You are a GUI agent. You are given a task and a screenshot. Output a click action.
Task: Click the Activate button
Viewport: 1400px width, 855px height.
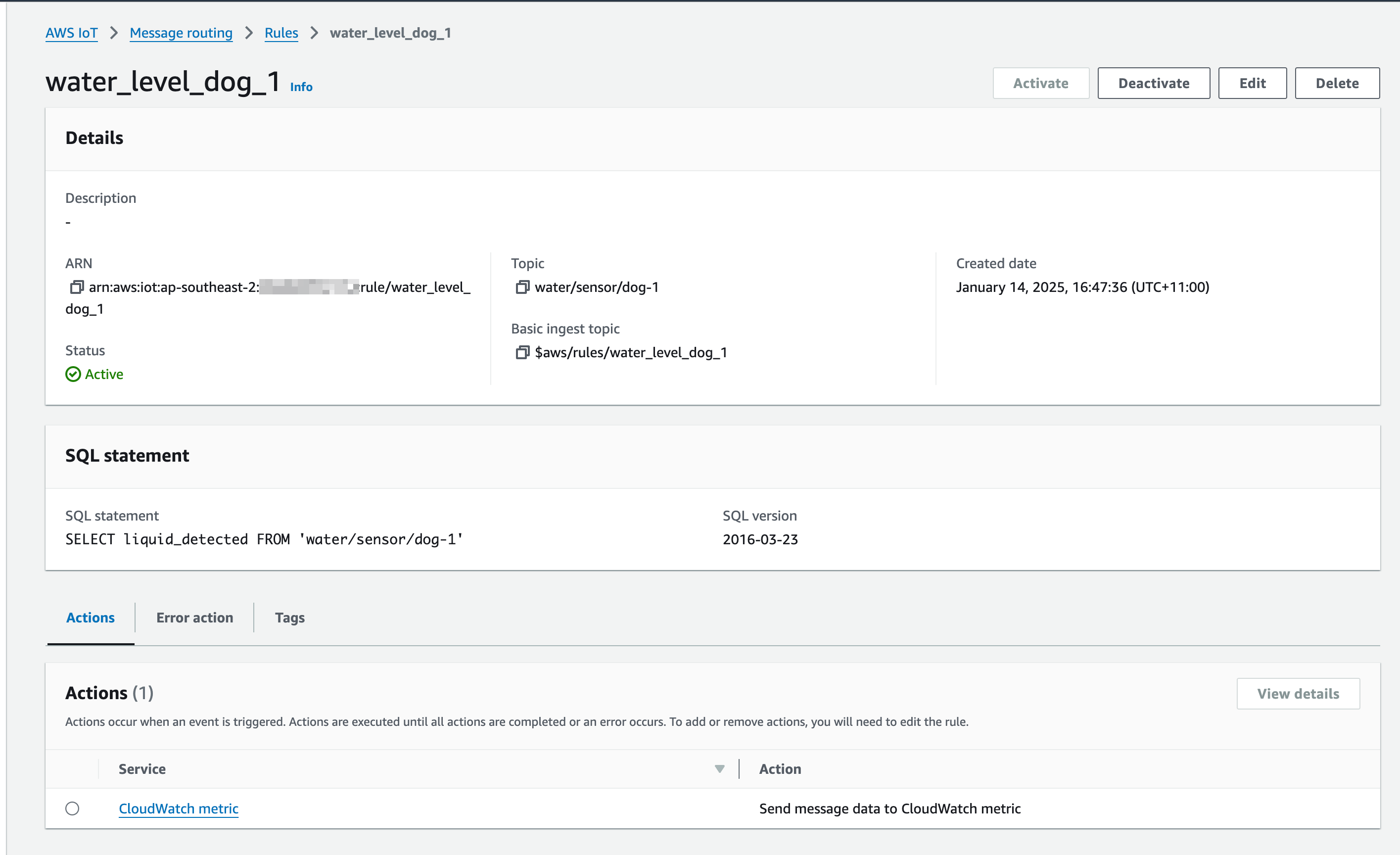[x=1040, y=83]
